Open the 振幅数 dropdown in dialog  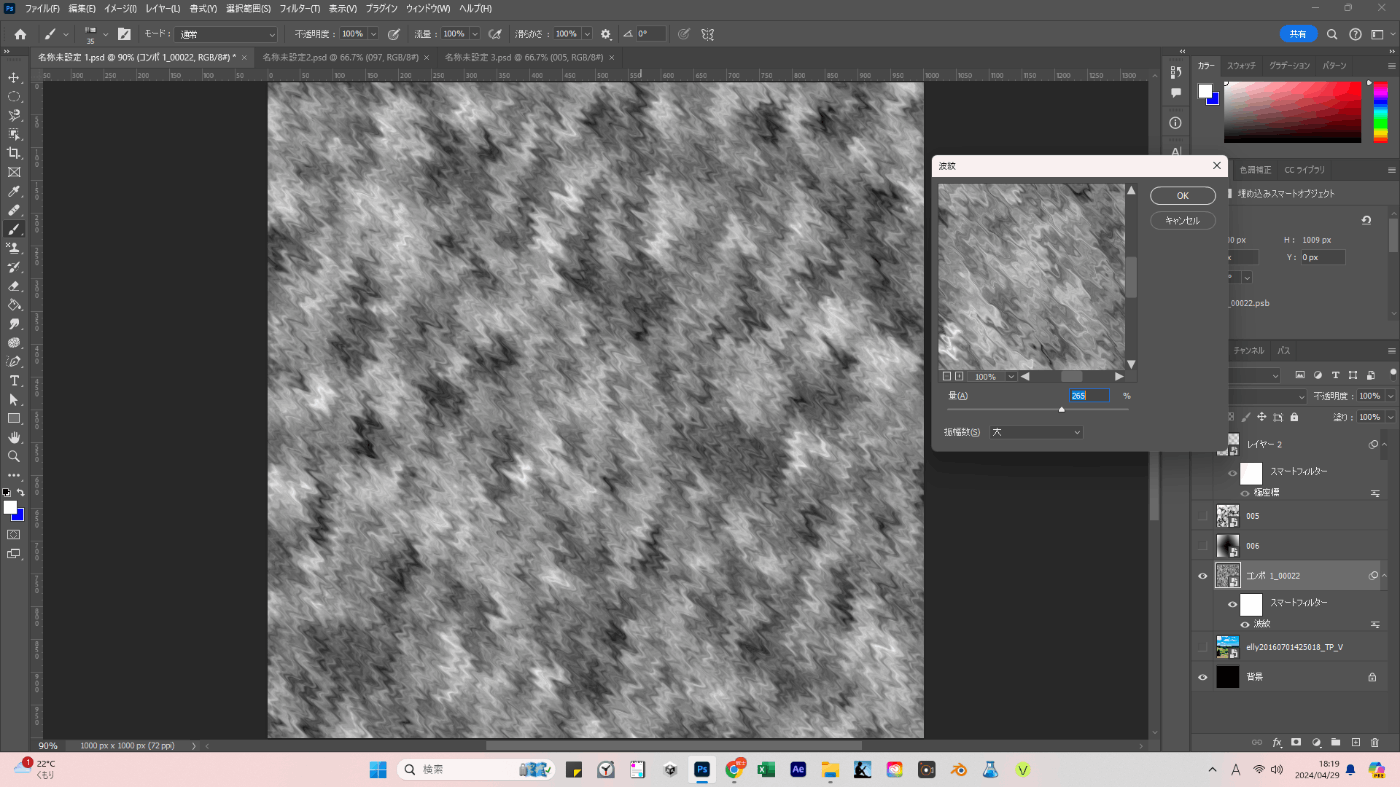click(x=1036, y=432)
